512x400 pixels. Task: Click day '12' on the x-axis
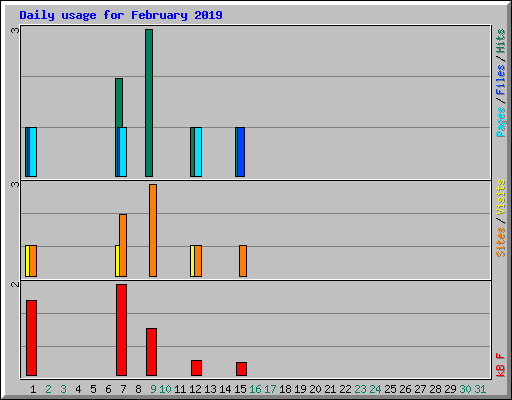coord(195,389)
